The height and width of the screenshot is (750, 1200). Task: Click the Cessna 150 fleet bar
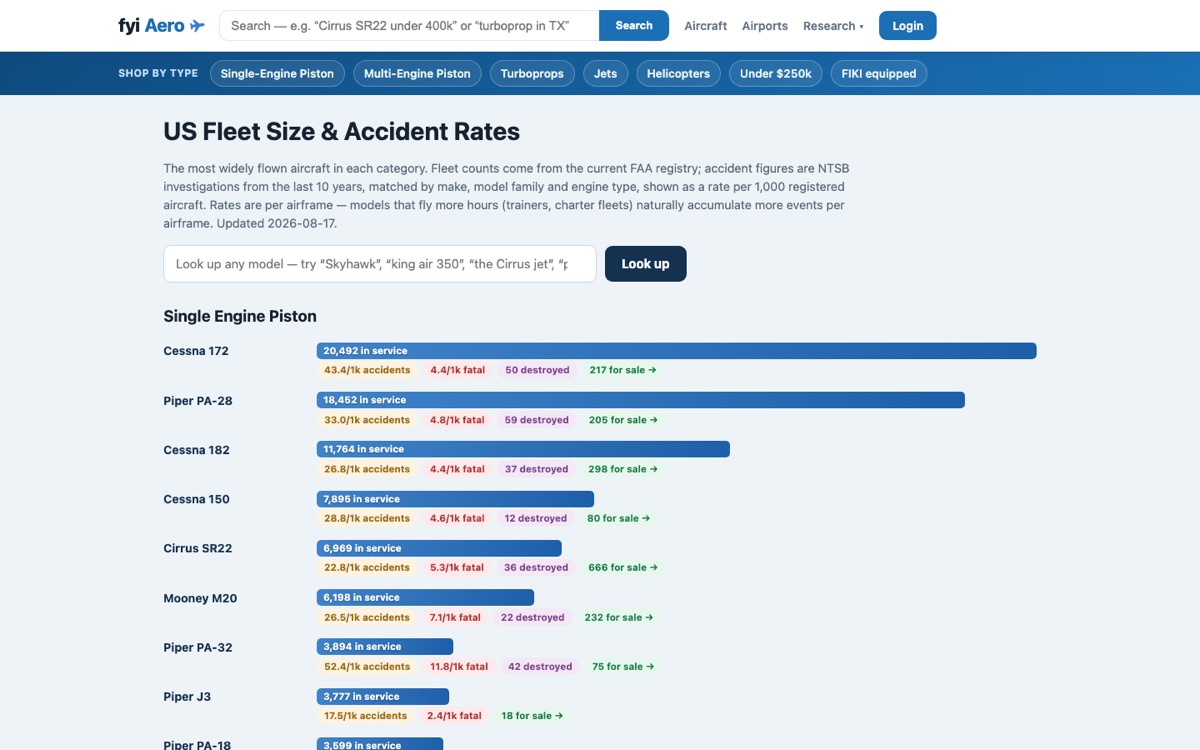point(455,499)
